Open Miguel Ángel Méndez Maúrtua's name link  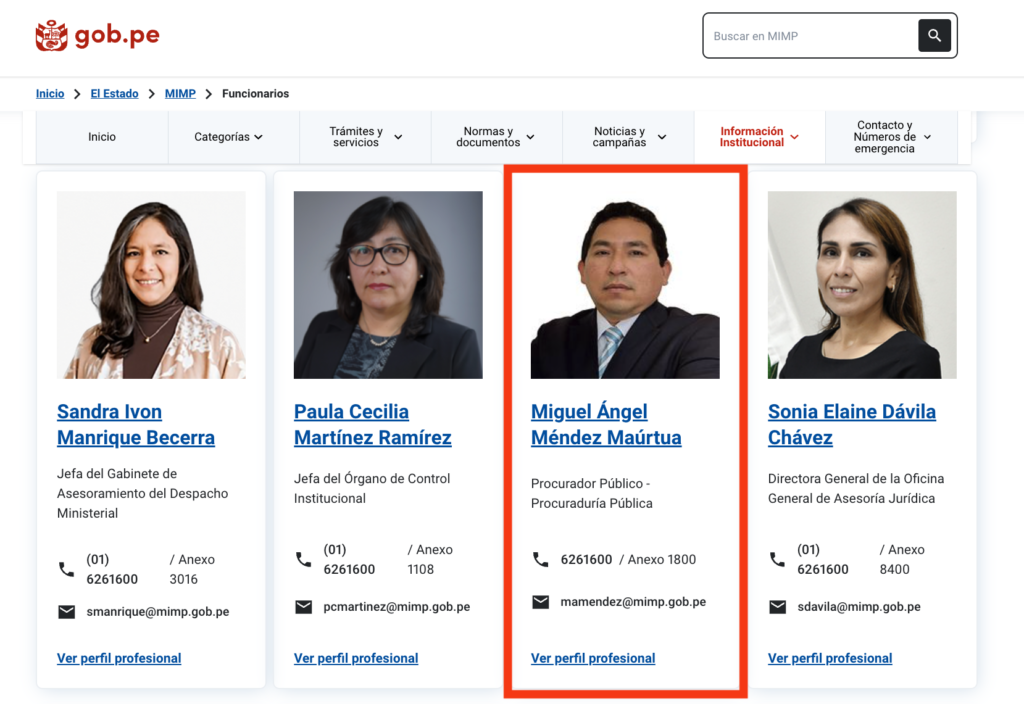pyautogui.click(x=606, y=425)
